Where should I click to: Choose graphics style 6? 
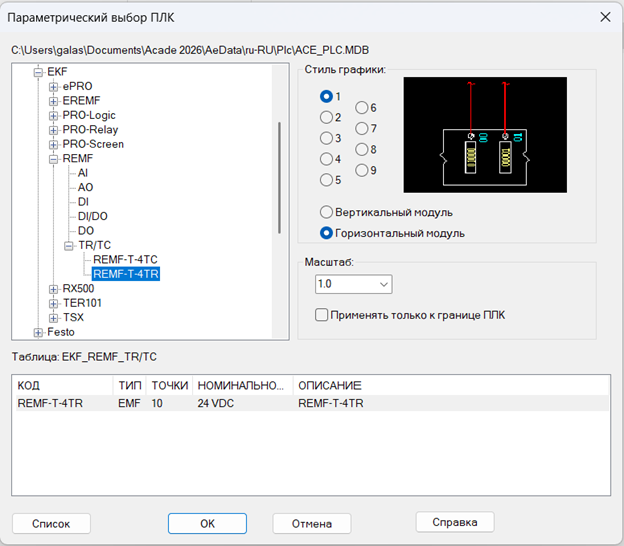[x=362, y=107]
